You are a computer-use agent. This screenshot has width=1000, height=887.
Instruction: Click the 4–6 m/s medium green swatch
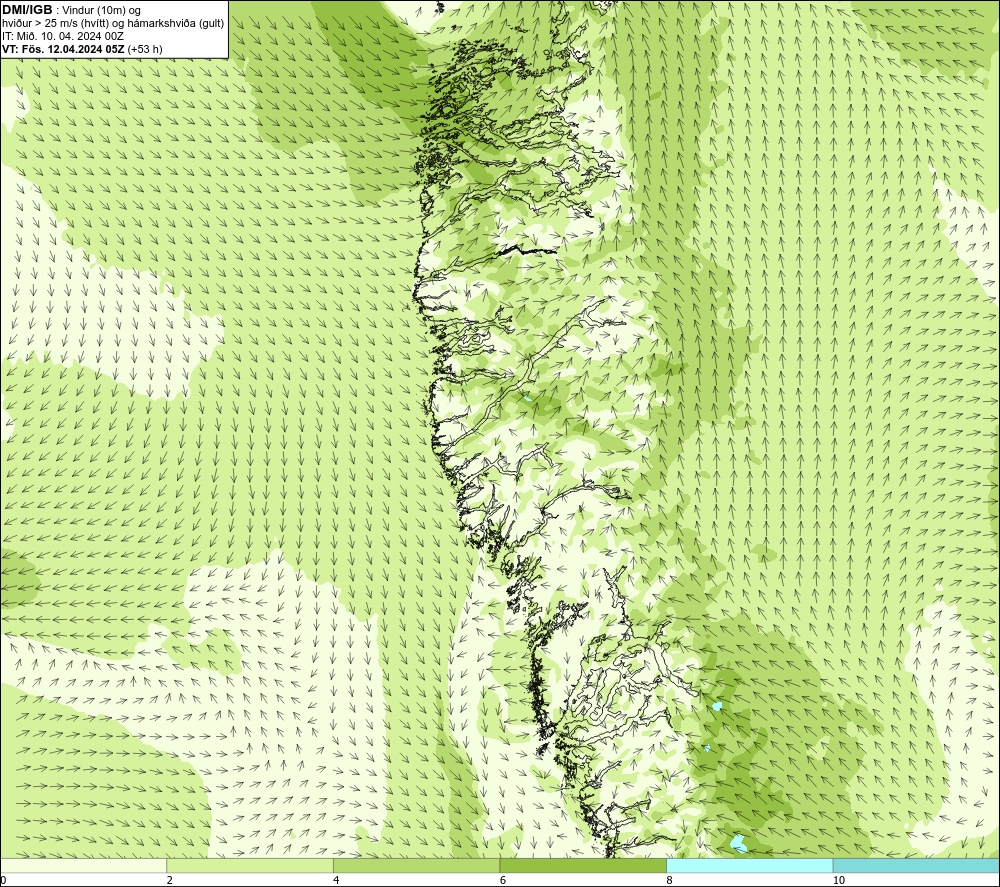pos(416,865)
